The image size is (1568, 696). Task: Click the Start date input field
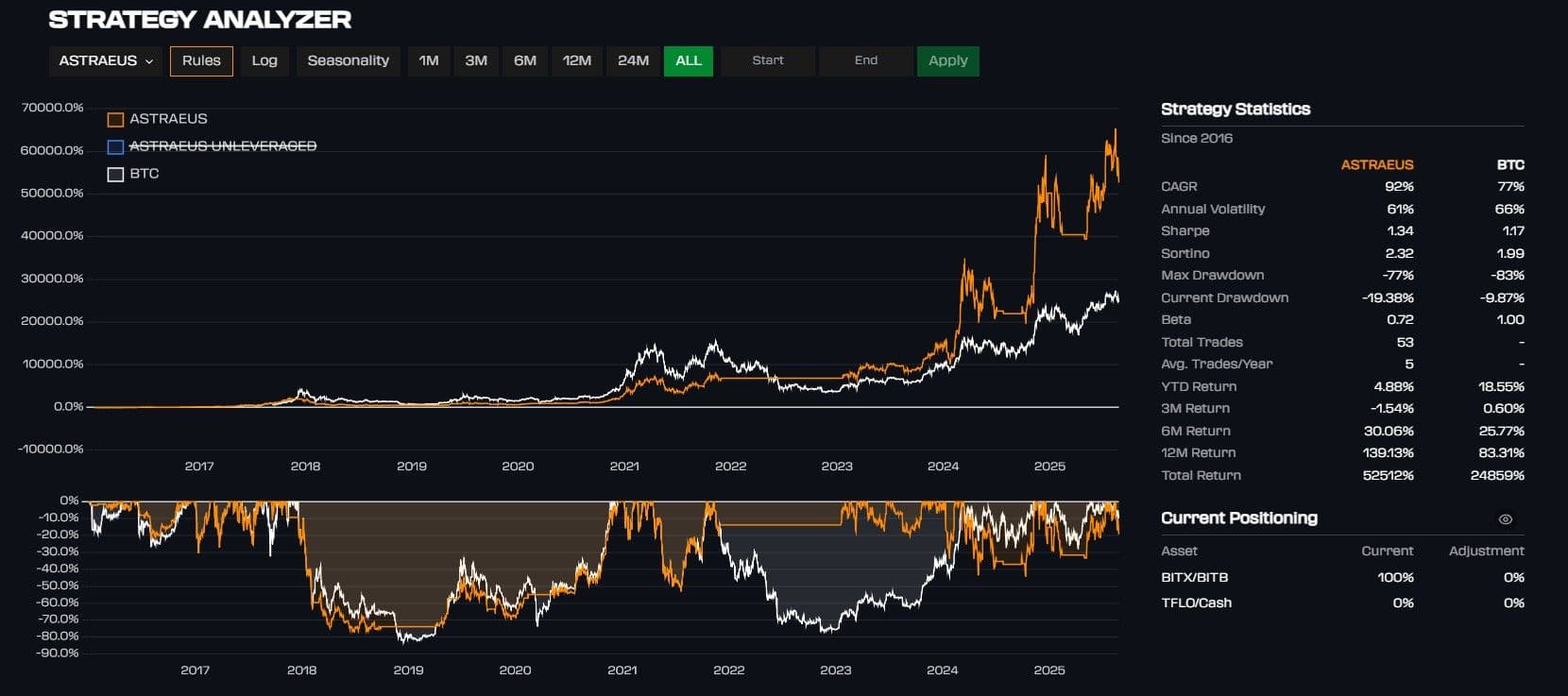[768, 60]
